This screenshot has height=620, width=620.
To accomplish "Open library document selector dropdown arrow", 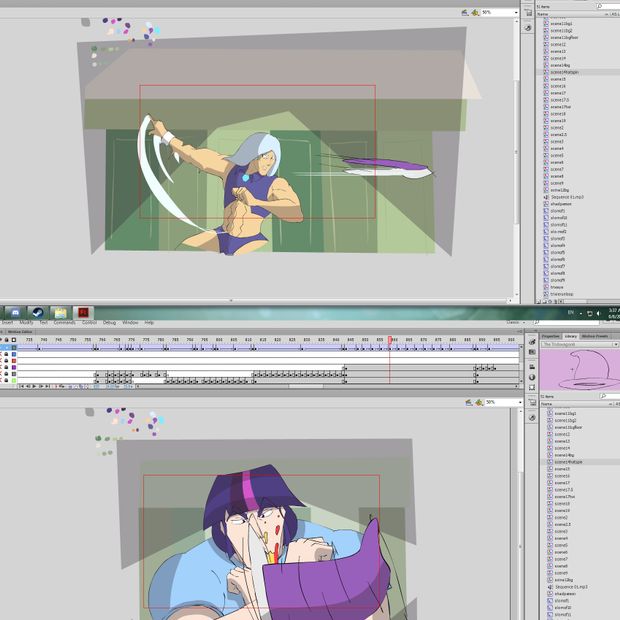I will (615, 344).
